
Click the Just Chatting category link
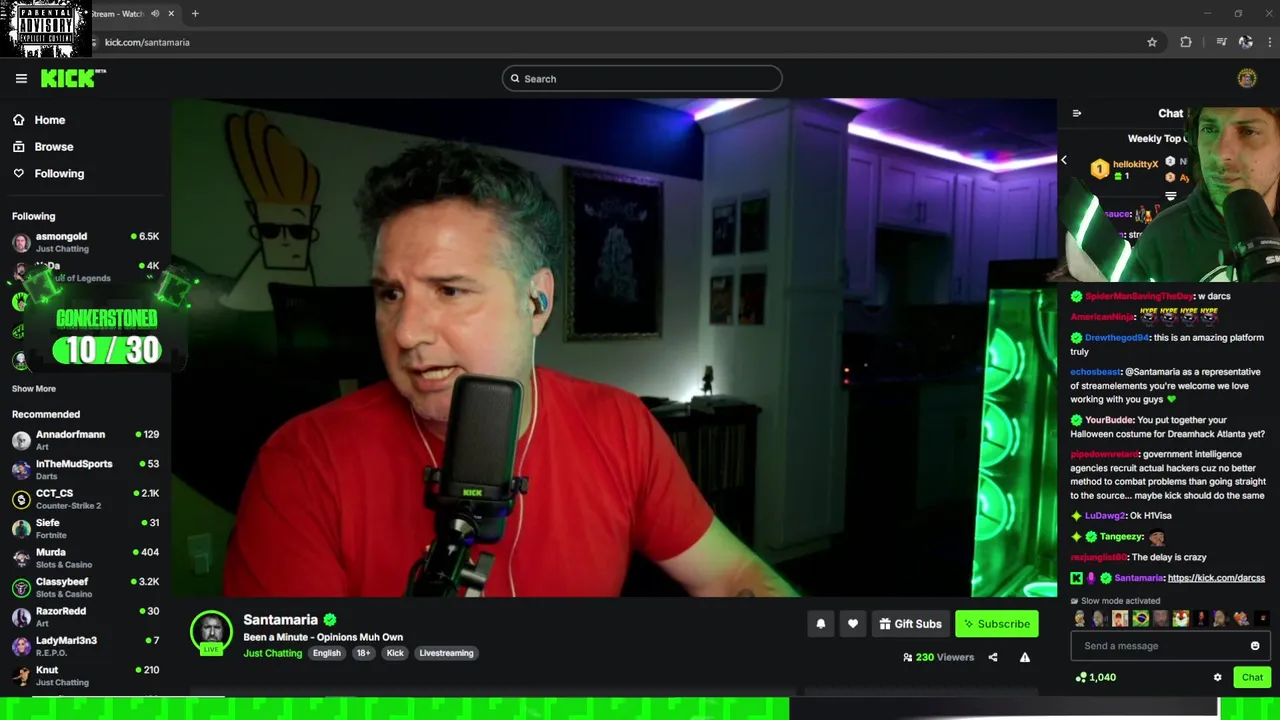[x=272, y=653]
